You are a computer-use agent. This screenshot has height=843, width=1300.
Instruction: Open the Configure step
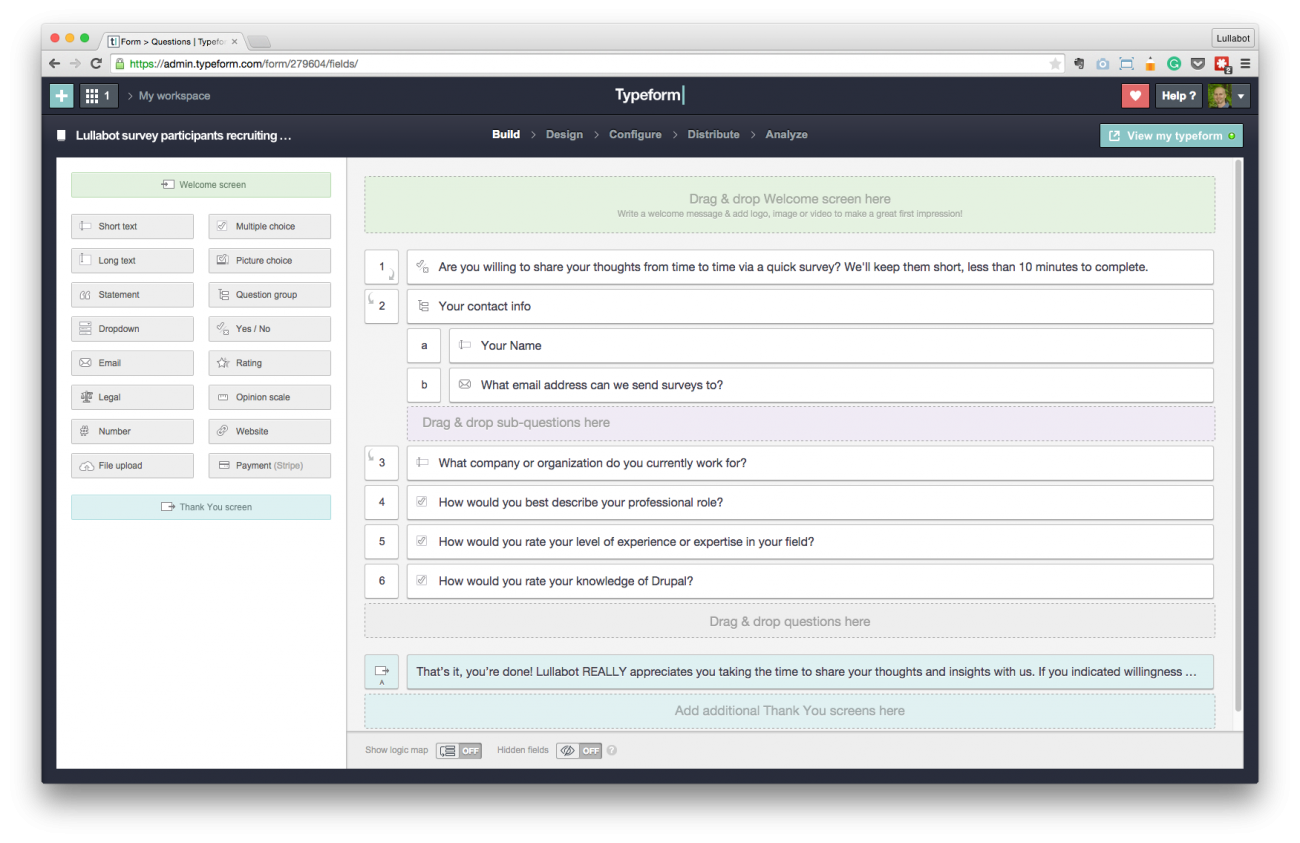(x=635, y=134)
